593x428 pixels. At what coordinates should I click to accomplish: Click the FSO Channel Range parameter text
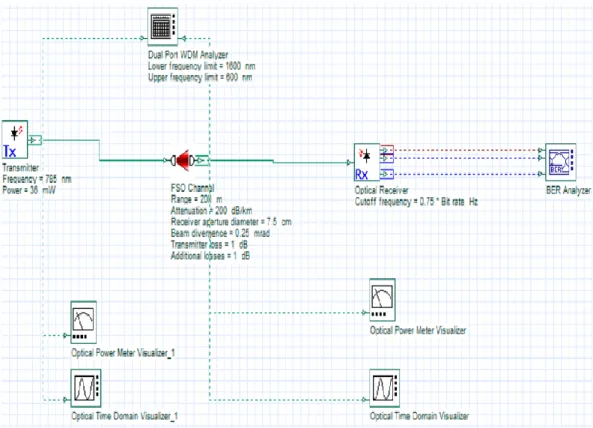(x=196, y=199)
